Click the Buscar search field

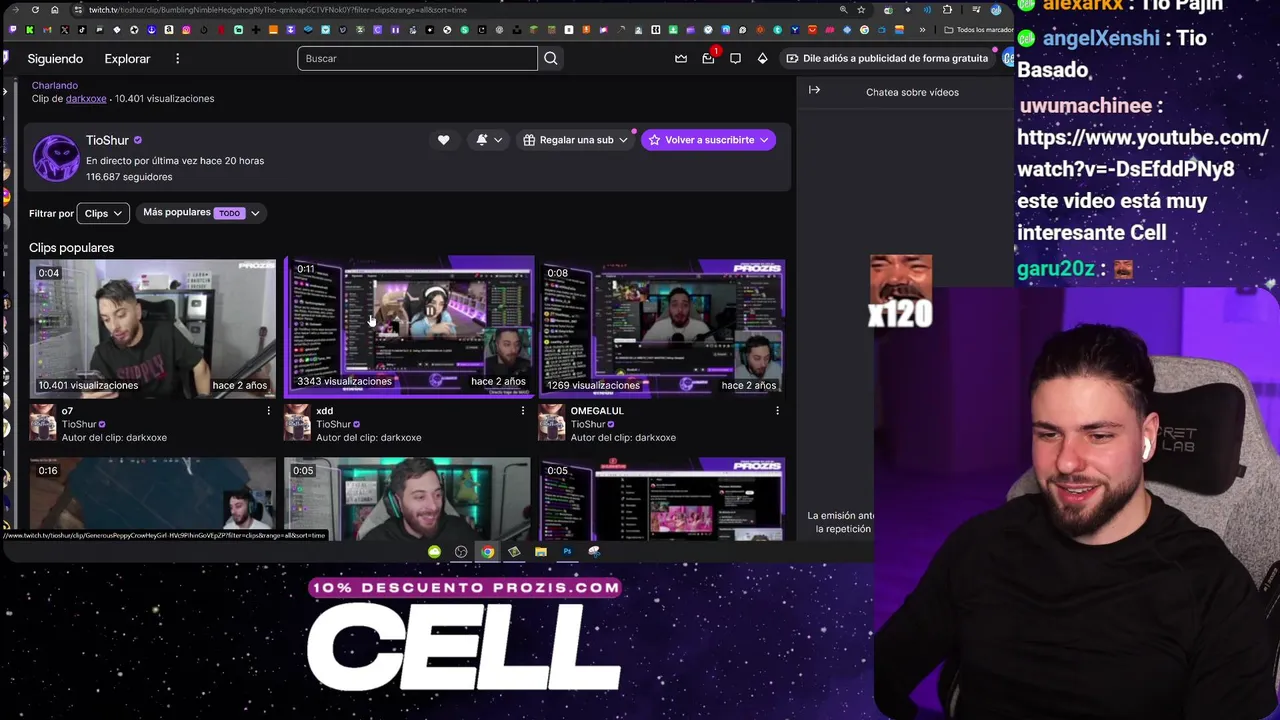click(x=417, y=58)
